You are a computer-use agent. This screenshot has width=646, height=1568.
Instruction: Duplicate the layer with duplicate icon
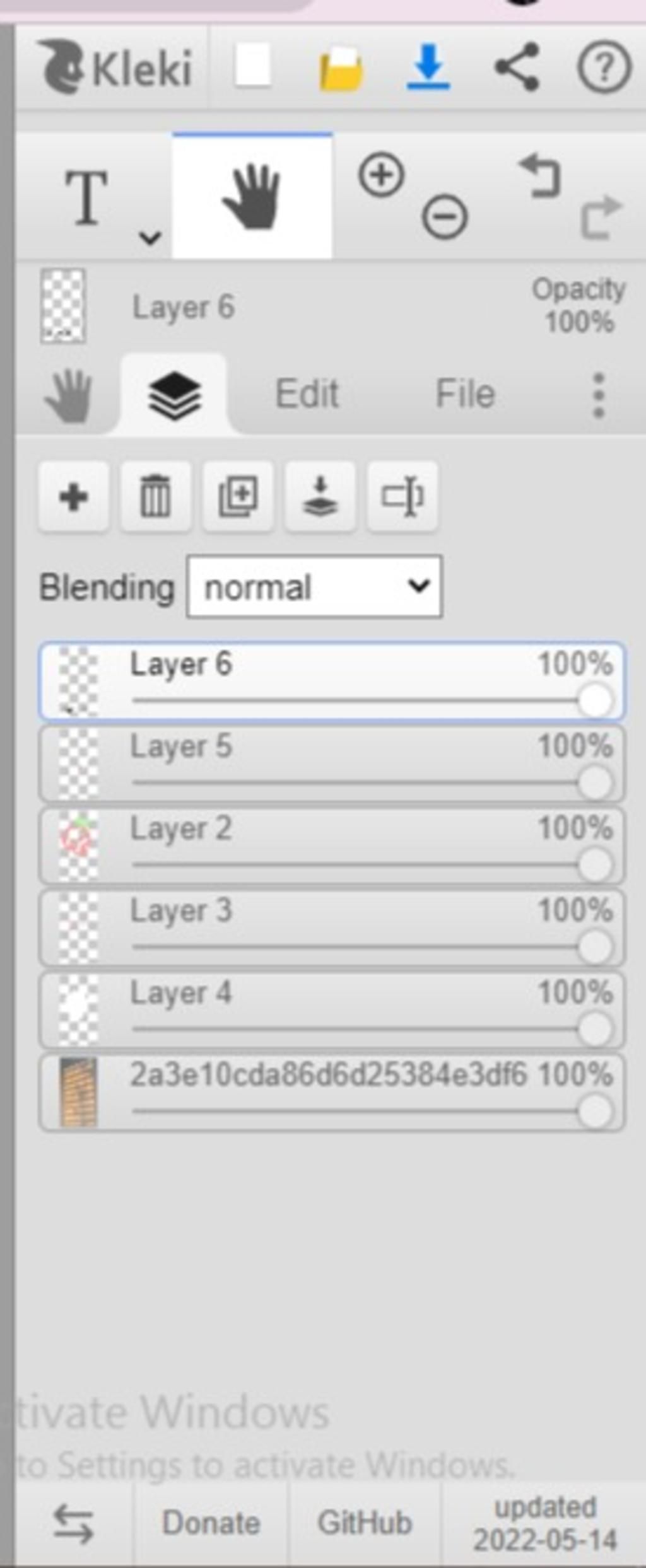pyautogui.click(x=238, y=497)
